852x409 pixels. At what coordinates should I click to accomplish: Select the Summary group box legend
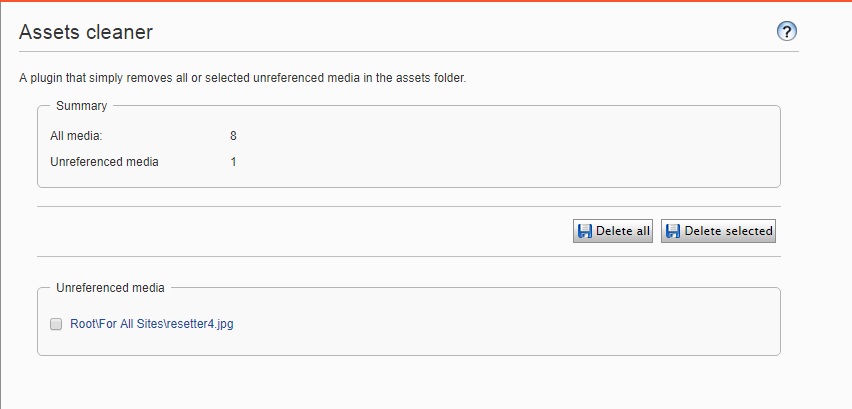82,105
